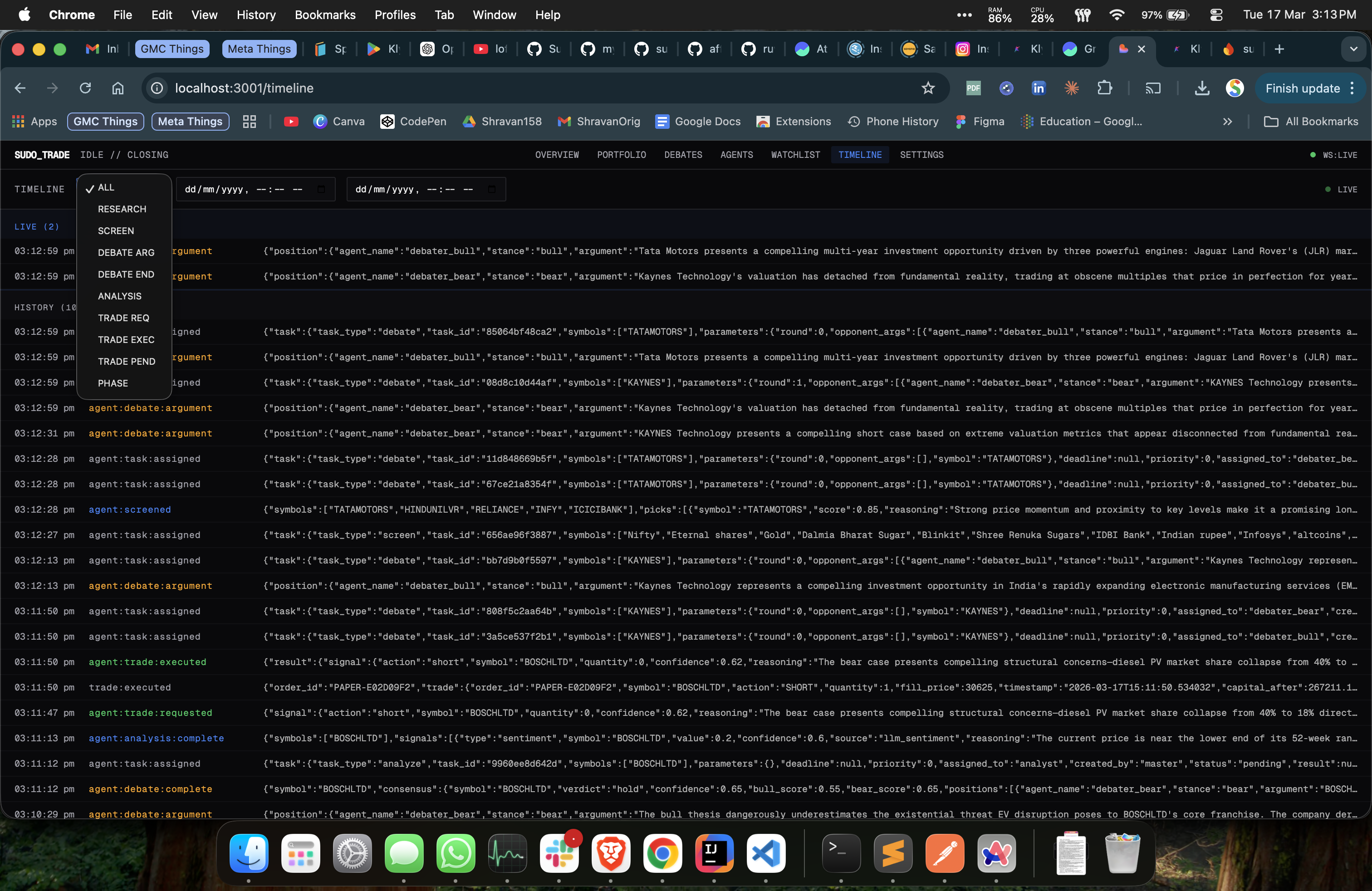Image resolution: width=1372 pixels, height=891 pixels.
Task: Pick DEBATE ARG from the filter list
Action: pyautogui.click(x=126, y=252)
